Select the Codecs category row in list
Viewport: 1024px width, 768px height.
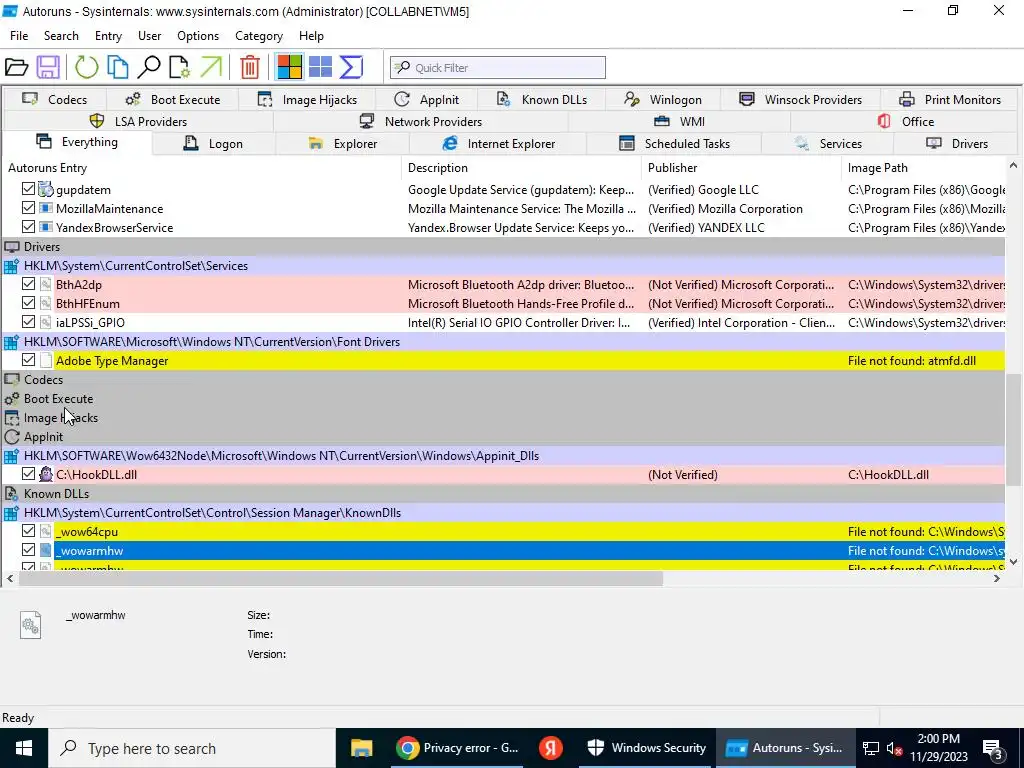(504, 379)
